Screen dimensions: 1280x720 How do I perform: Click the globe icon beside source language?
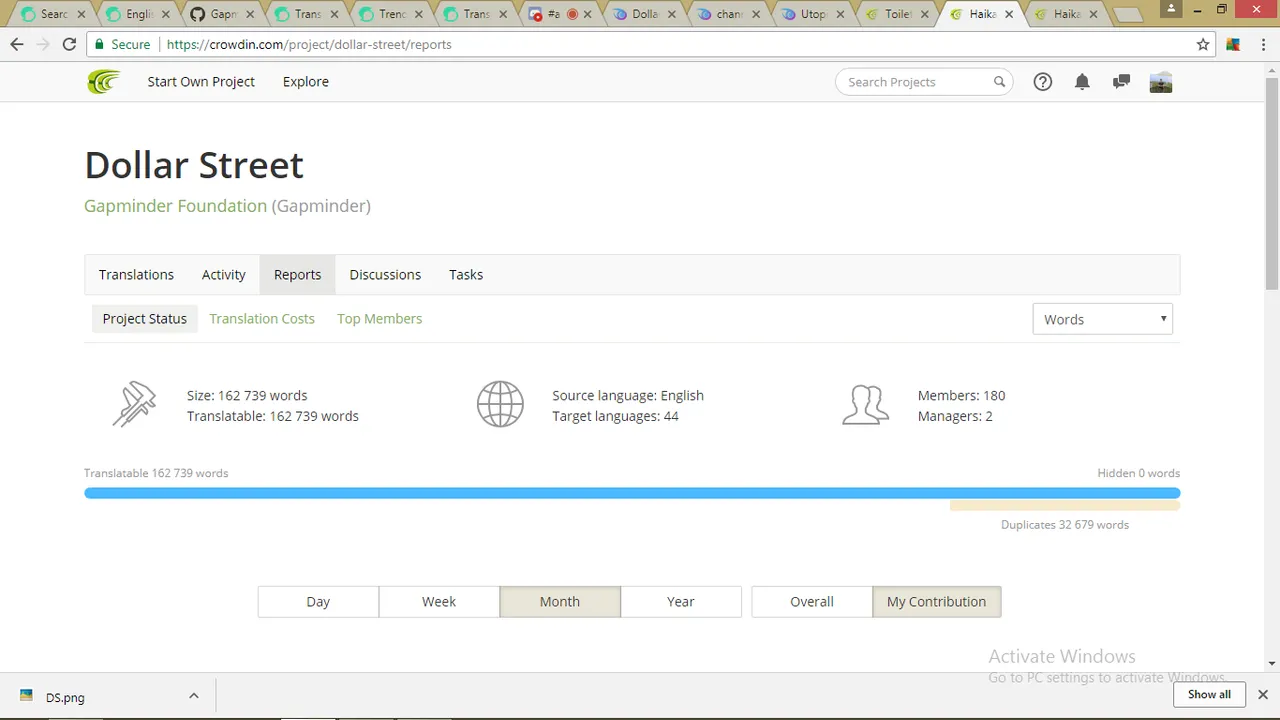click(500, 405)
